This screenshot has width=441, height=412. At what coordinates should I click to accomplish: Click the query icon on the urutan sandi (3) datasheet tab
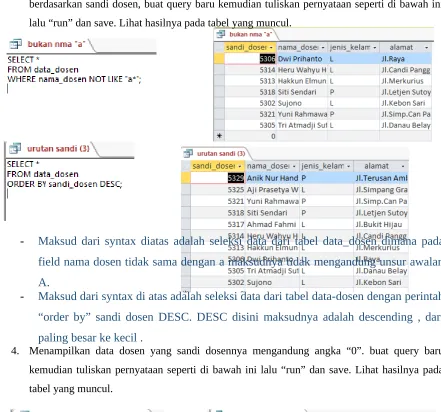(x=188, y=153)
